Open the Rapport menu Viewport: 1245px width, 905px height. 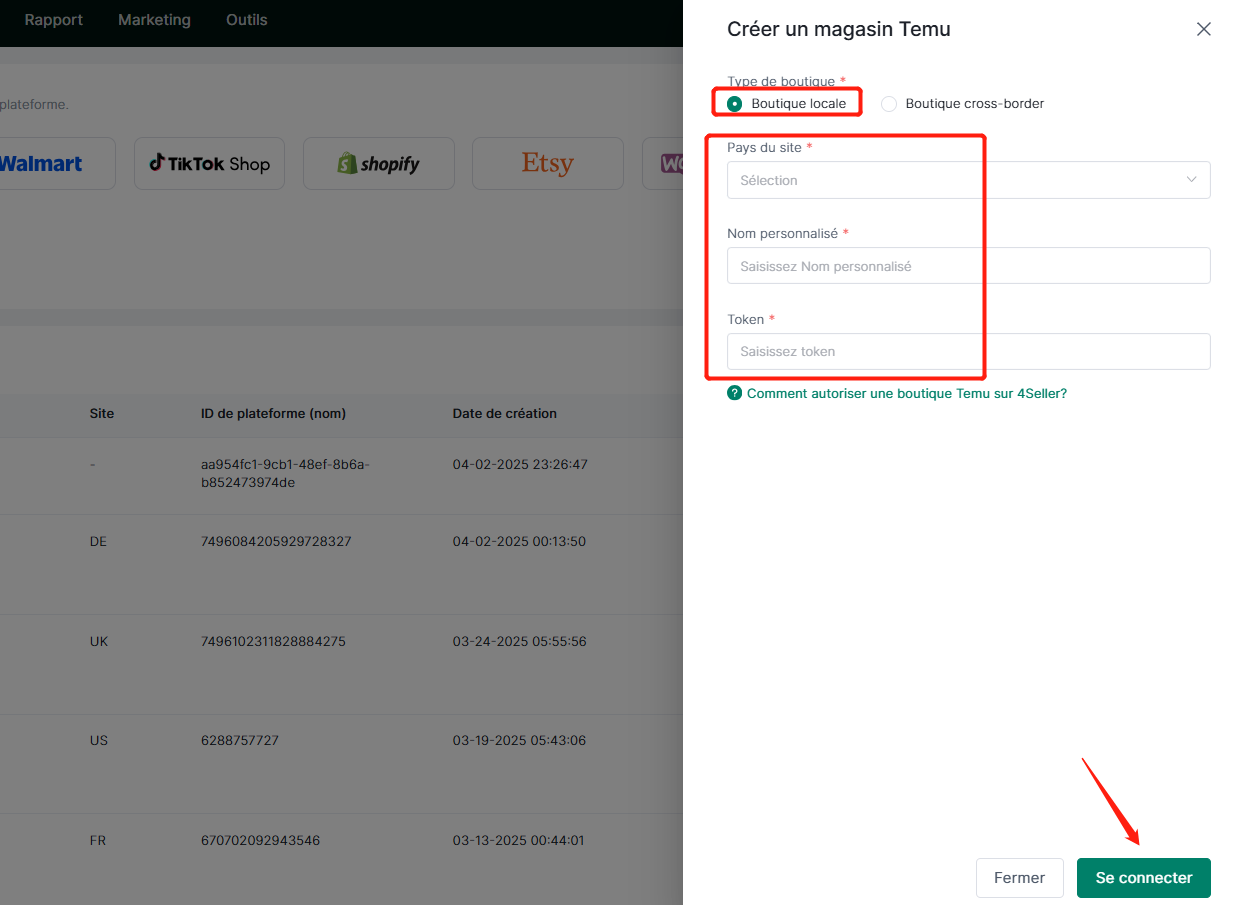pyautogui.click(x=54, y=20)
